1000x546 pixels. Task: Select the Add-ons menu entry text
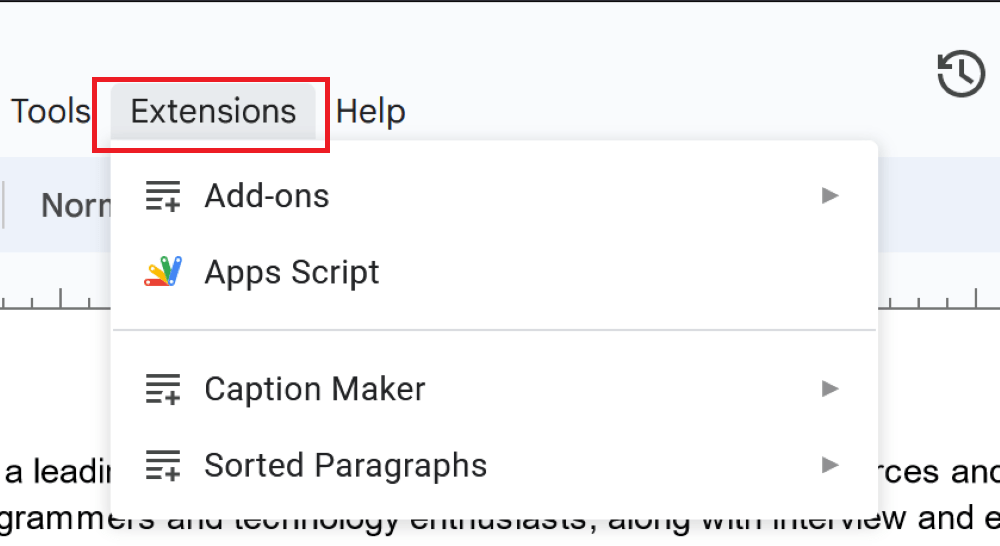(x=266, y=196)
